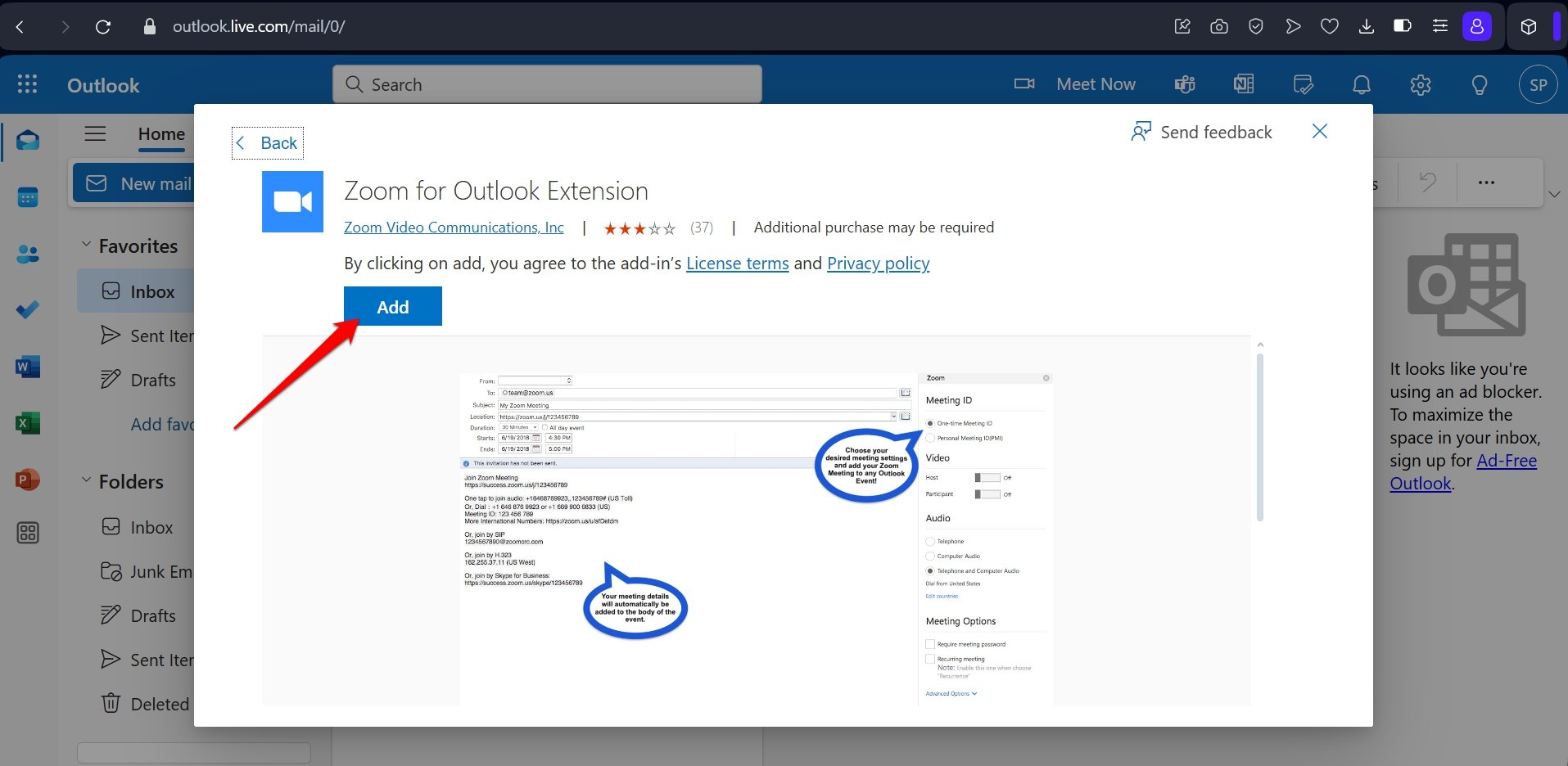Click the Send feedback person icon
This screenshot has height=766, width=1568.
click(1141, 132)
